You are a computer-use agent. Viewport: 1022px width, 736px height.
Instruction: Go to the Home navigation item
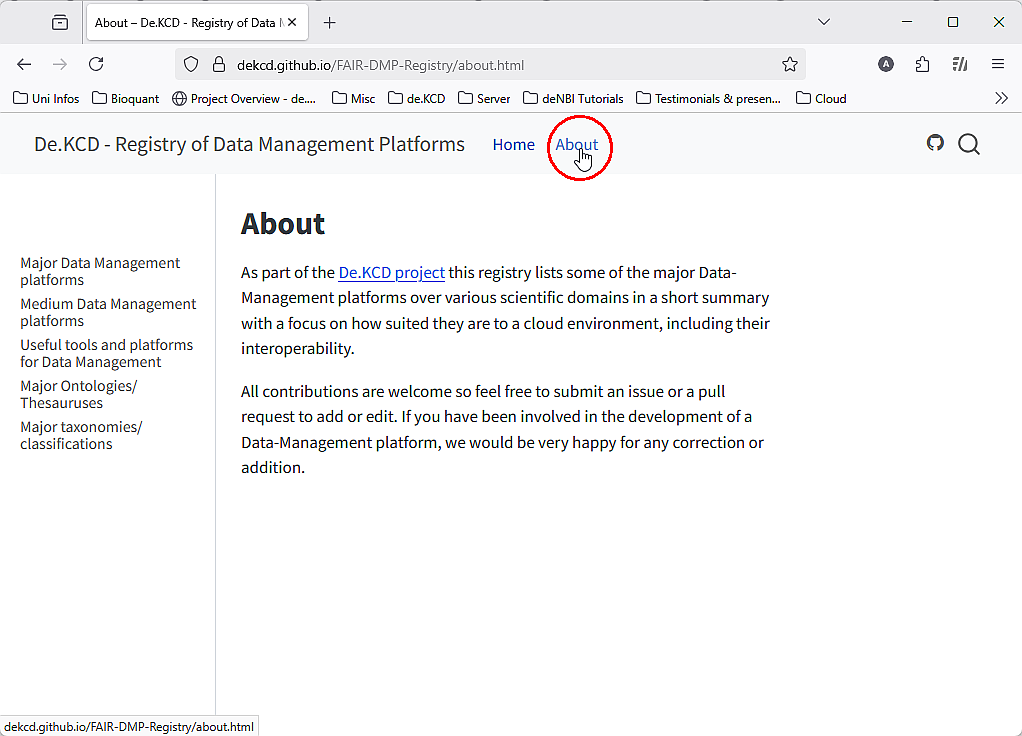pos(513,145)
